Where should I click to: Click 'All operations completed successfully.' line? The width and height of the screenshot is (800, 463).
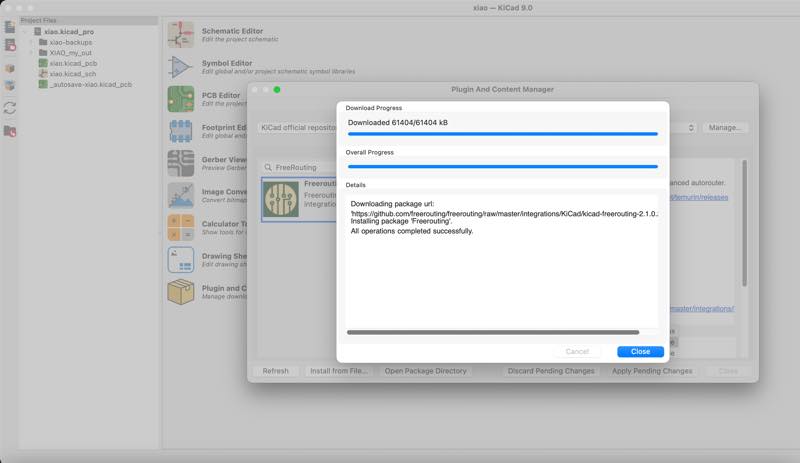pyautogui.click(x=412, y=231)
